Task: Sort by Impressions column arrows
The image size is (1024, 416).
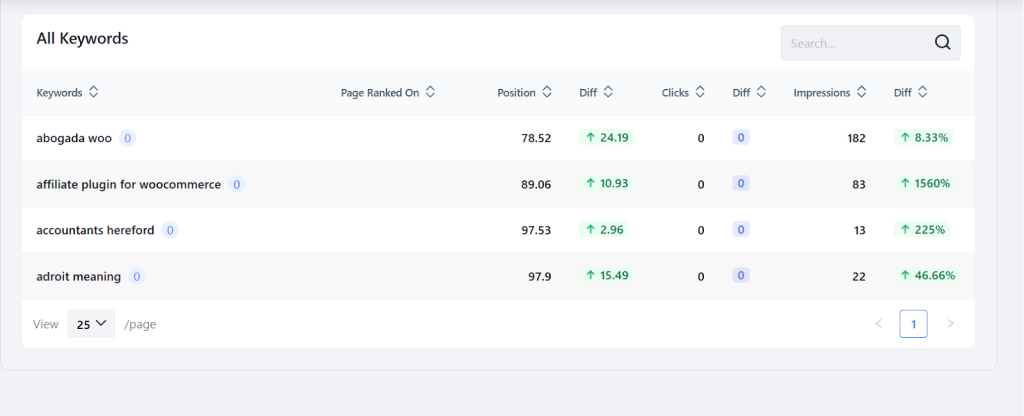Action: point(861,92)
